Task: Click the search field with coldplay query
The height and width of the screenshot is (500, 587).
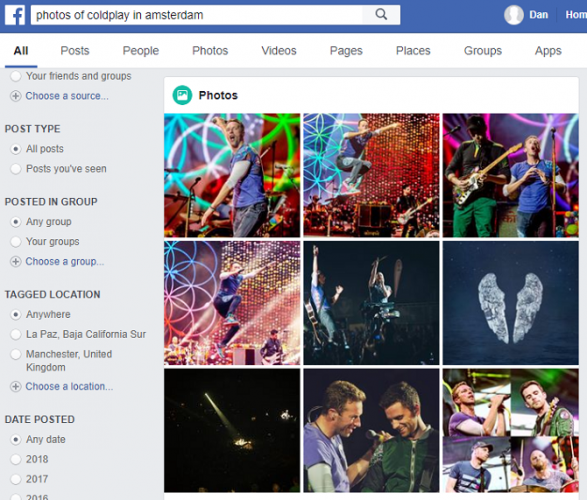Action: pyautogui.click(x=197, y=15)
